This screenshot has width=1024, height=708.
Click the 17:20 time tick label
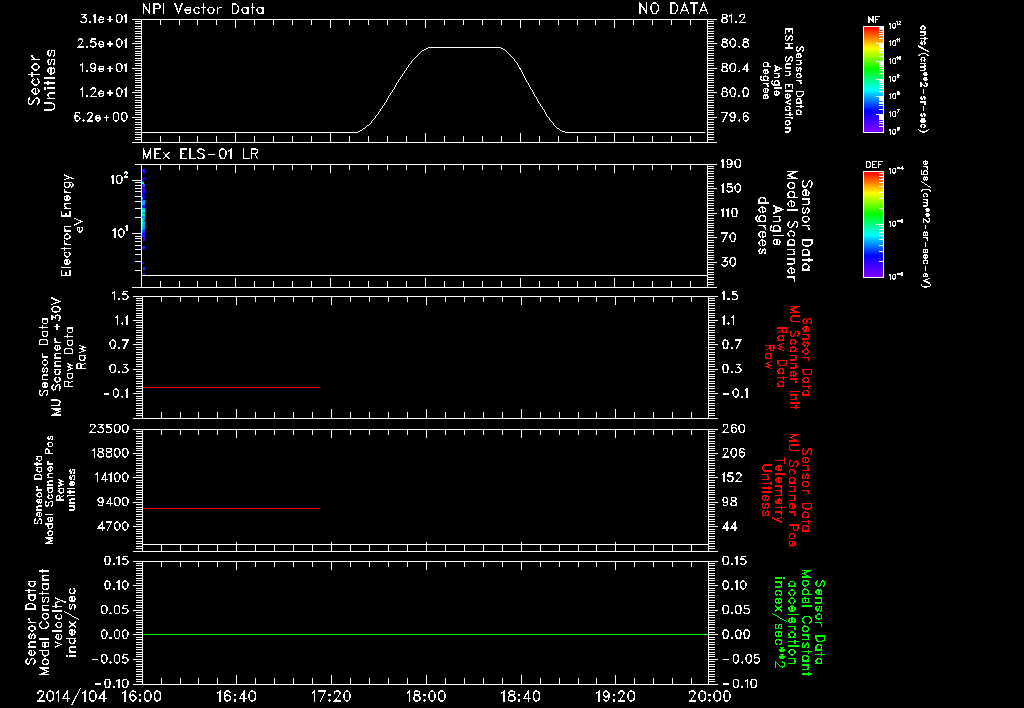click(x=331, y=696)
